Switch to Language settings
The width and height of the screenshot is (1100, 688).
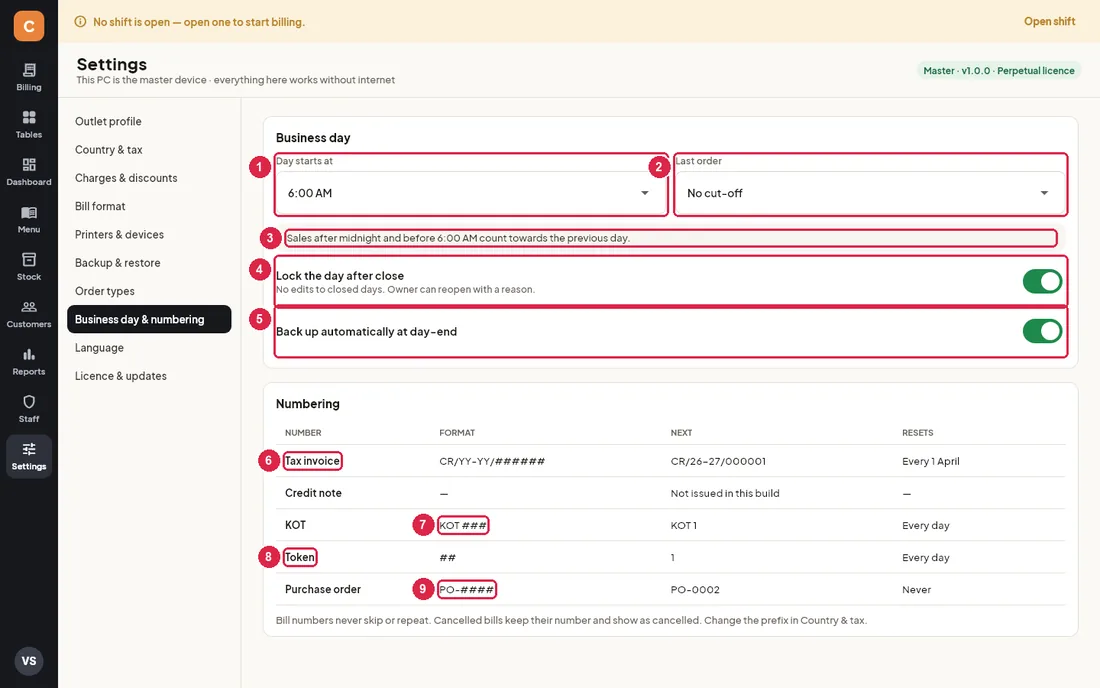click(x=99, y=348)
